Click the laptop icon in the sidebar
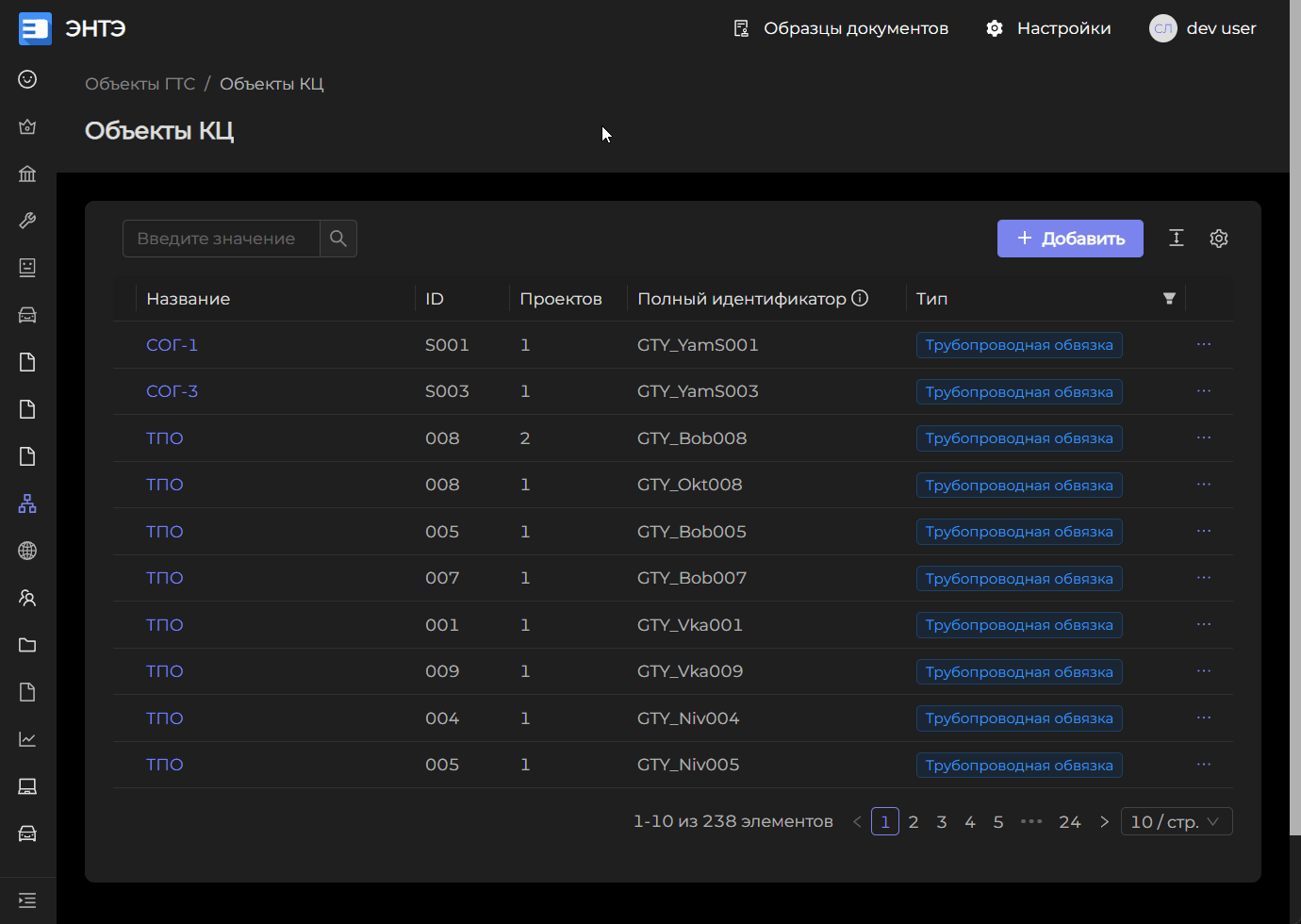The width and height of the screenshot is (1301, 924). click(27, 786)
